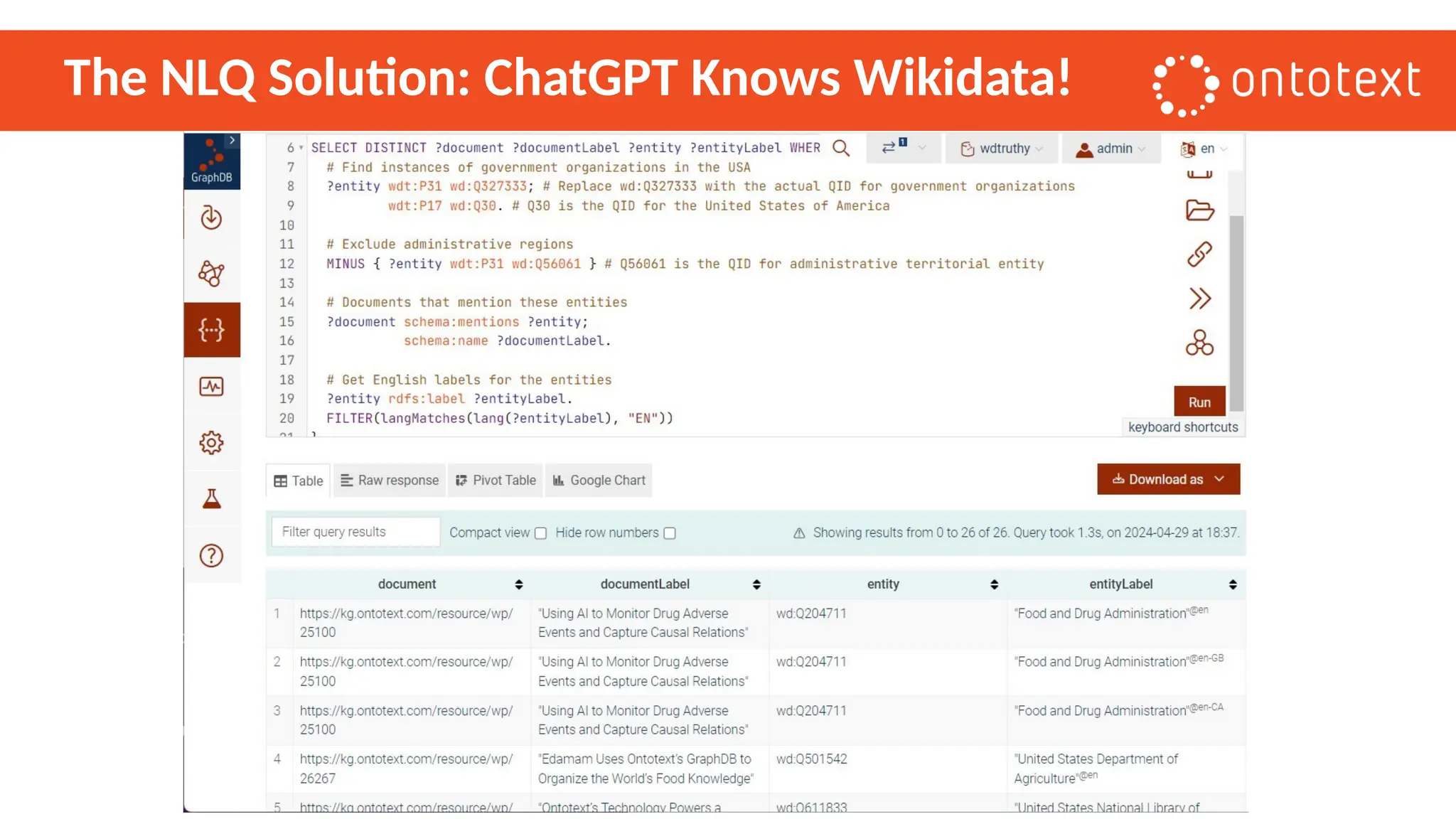
Task: Open row 2 document link wp/25100
Action: click(x=406, y=671)
